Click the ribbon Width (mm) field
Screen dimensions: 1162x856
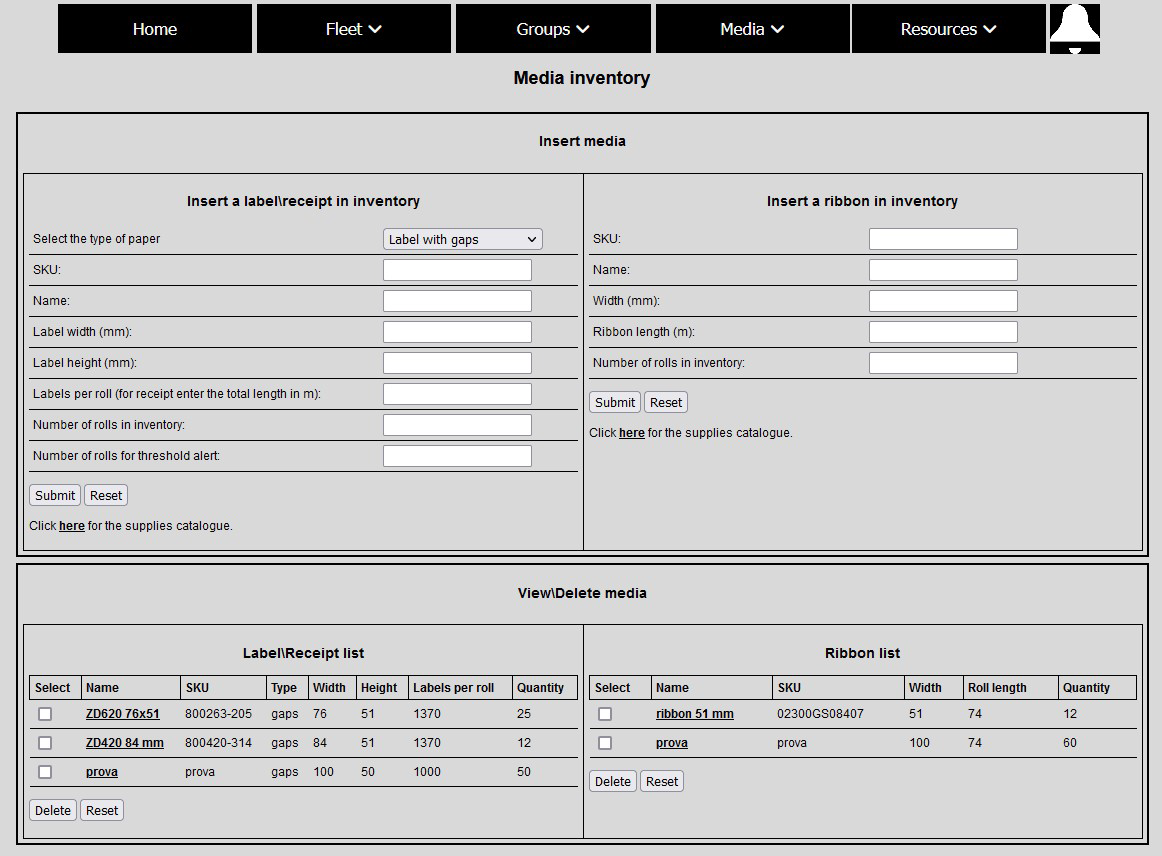coord(943,301)
